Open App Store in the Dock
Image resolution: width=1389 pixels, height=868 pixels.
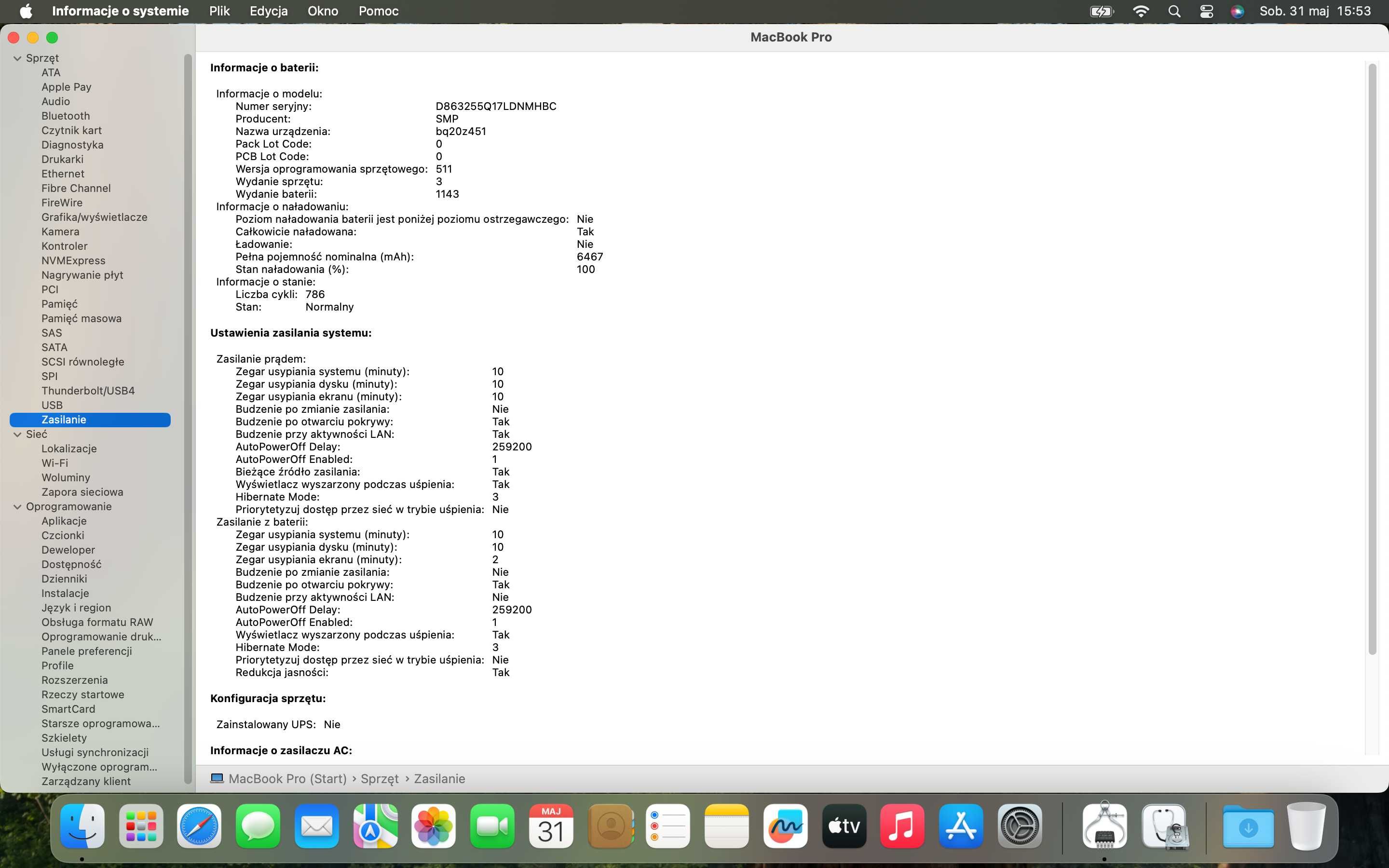pyautogui.click(x=961, y=826)
